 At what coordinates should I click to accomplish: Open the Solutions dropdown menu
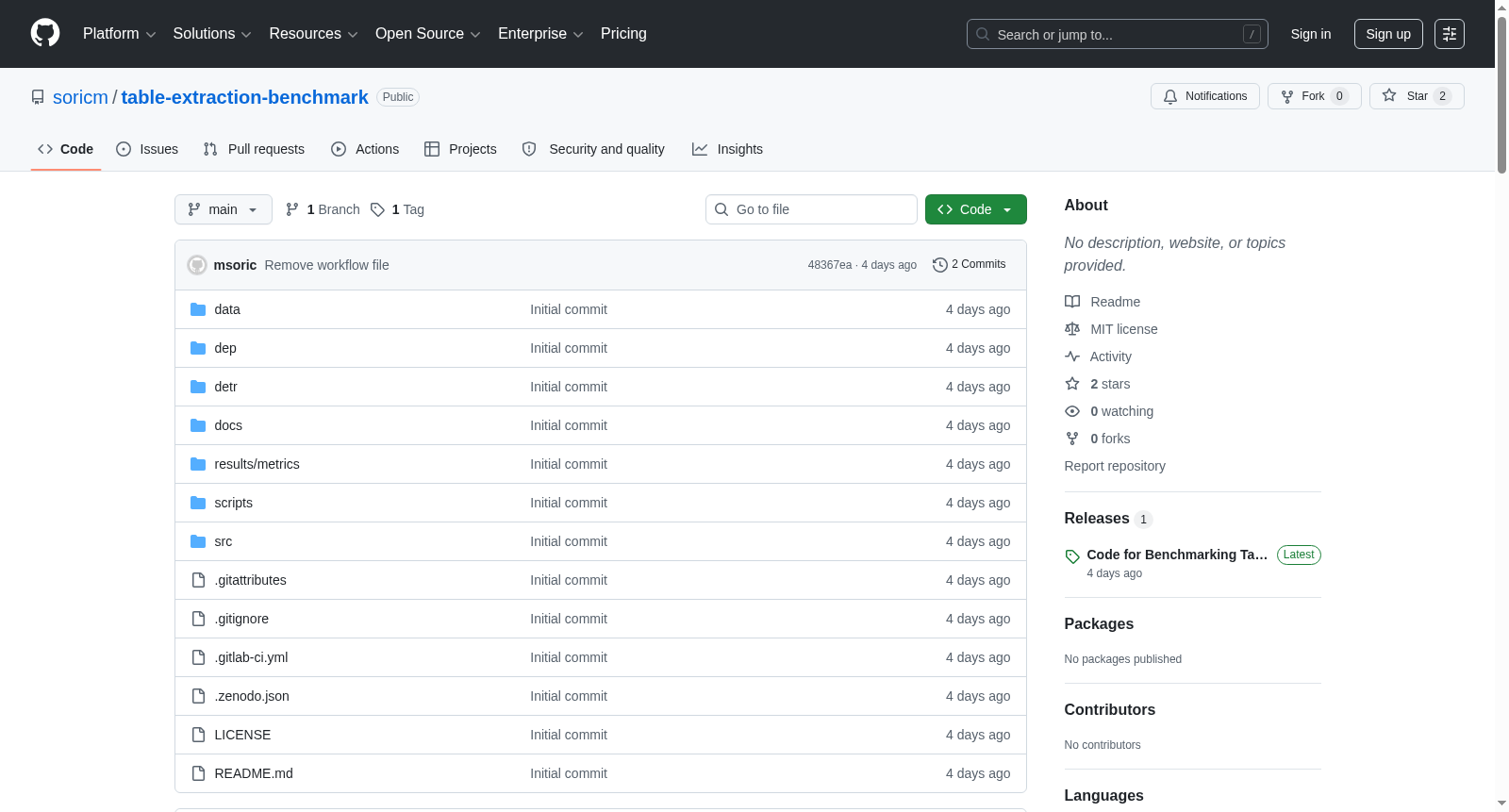click(x=212, y=34)
